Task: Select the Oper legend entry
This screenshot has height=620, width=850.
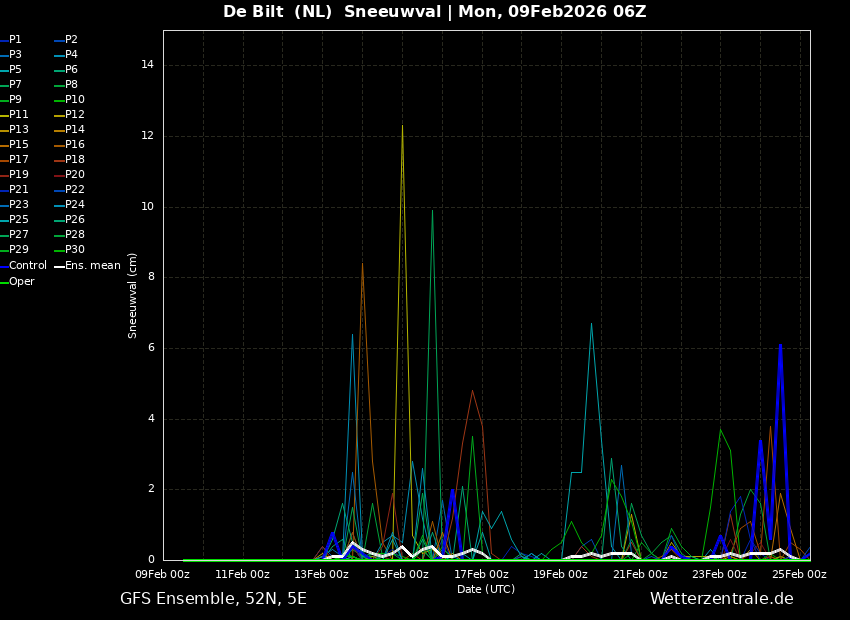Action: tap(21, 282)
